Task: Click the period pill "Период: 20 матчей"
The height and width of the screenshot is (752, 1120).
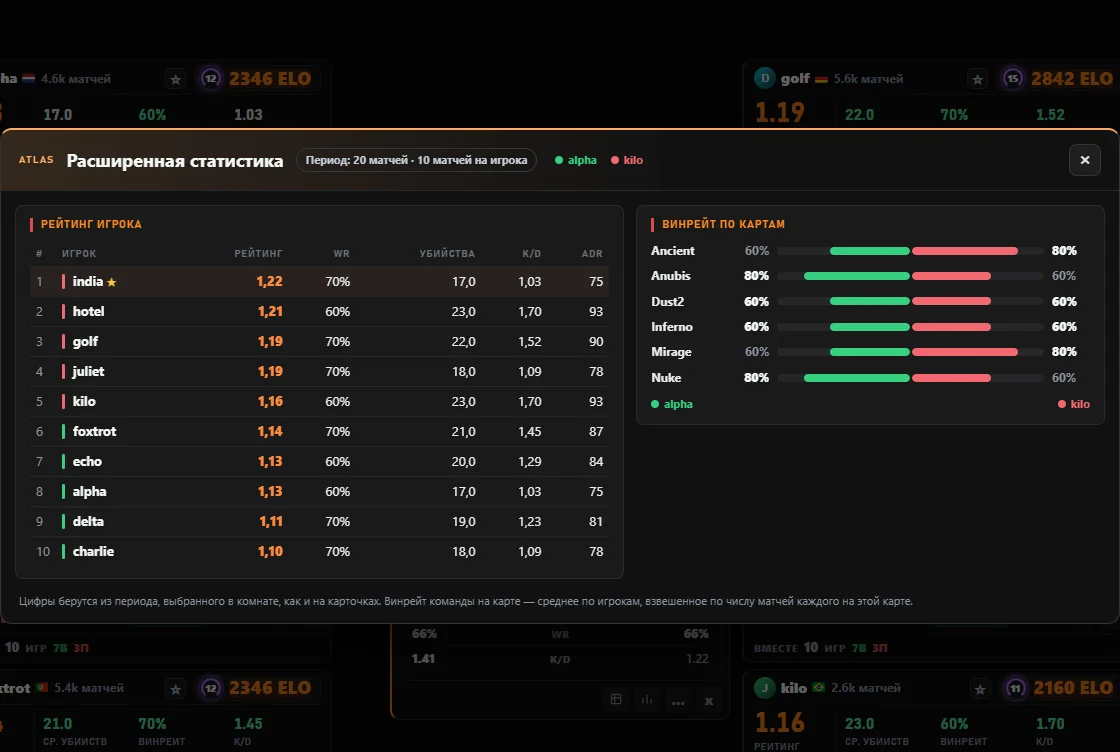Action: click(x=416, y=160)
